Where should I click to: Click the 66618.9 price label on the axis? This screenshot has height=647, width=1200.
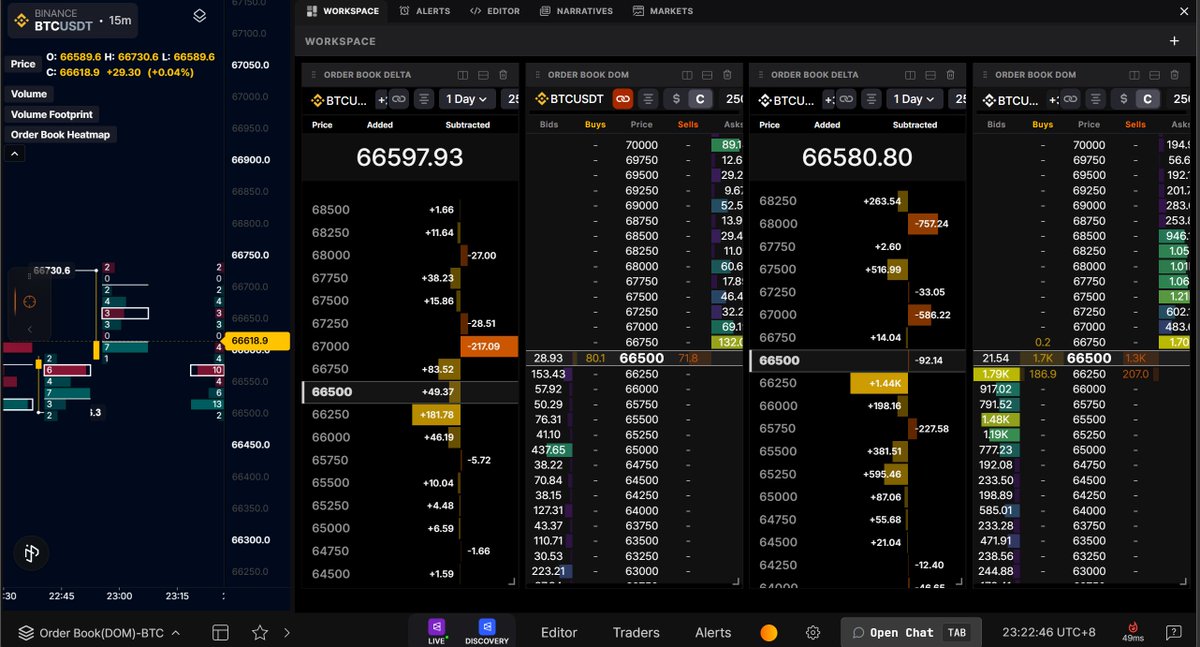[258, 341]
